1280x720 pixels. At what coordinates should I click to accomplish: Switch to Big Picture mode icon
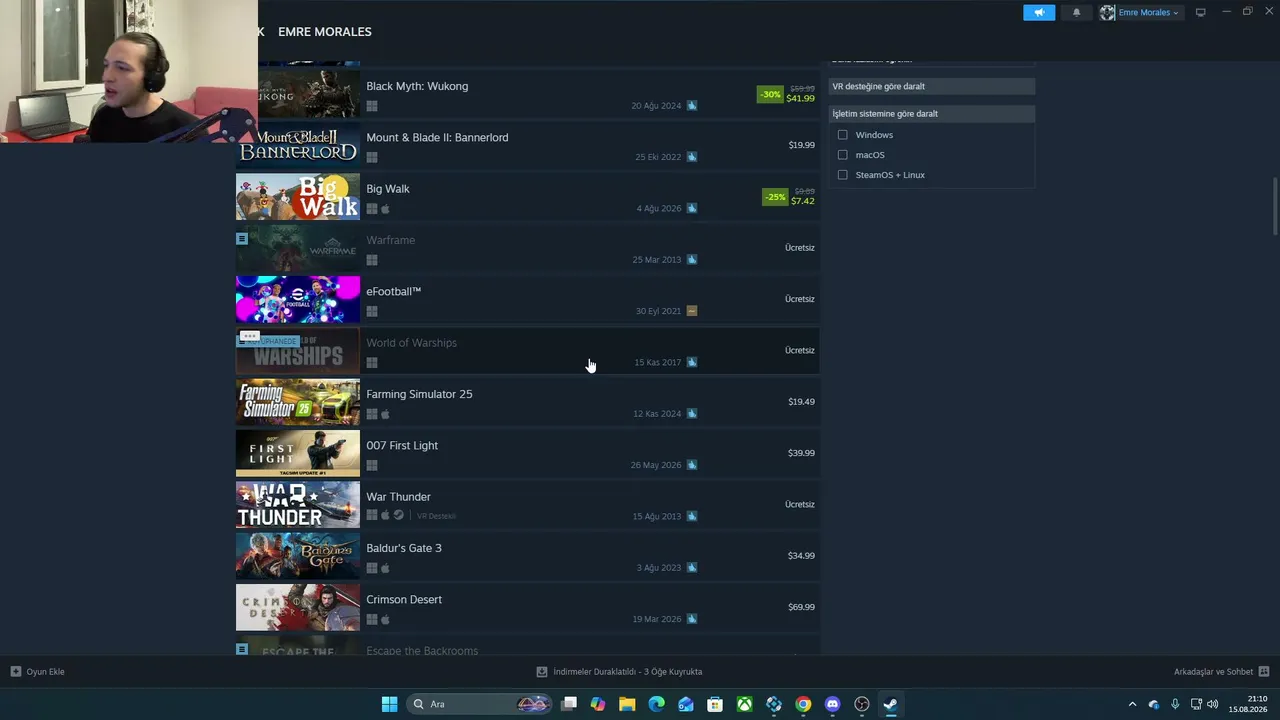pos(1200,12)
